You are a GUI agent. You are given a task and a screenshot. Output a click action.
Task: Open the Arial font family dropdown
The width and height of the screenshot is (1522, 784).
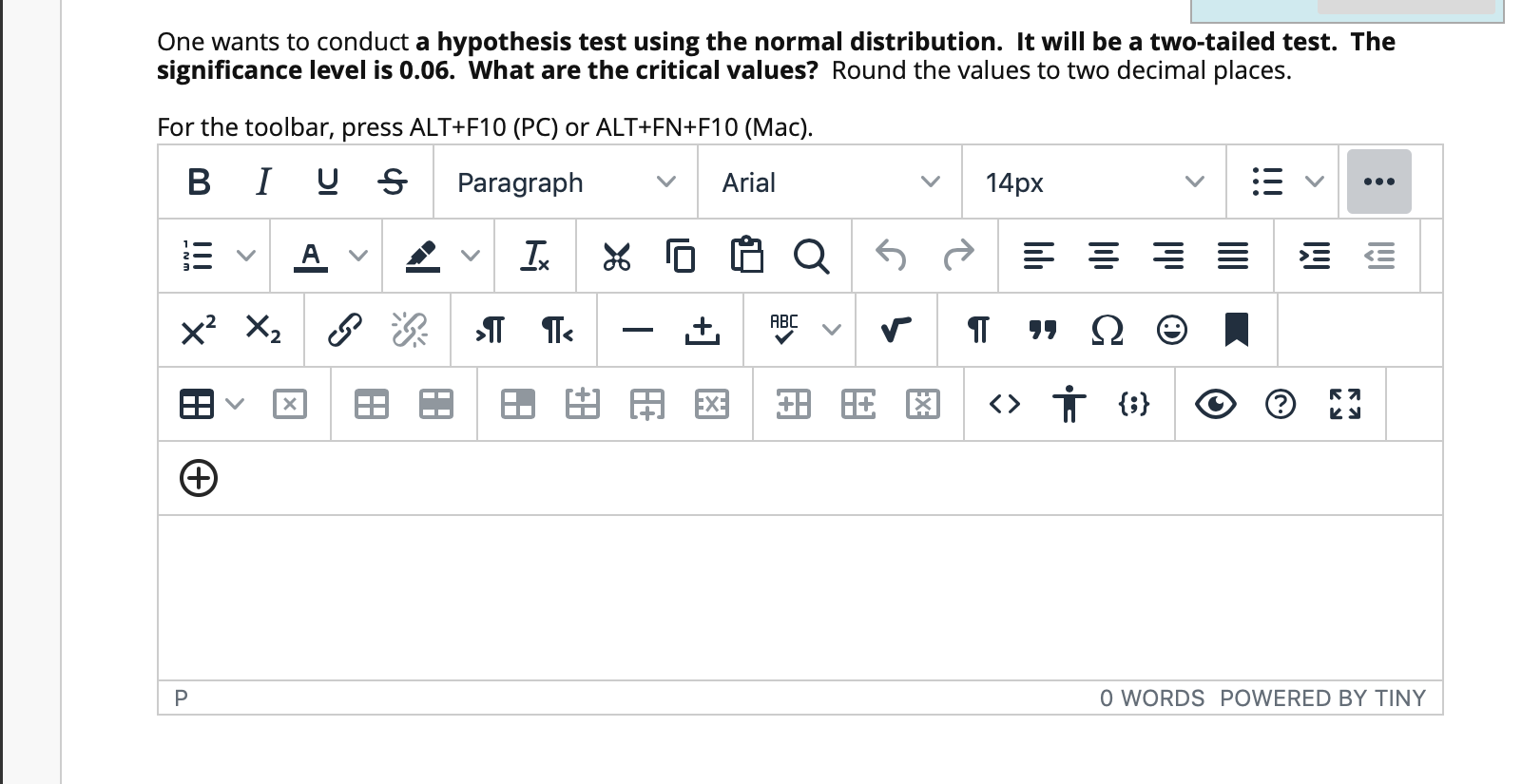pos(830,182)
